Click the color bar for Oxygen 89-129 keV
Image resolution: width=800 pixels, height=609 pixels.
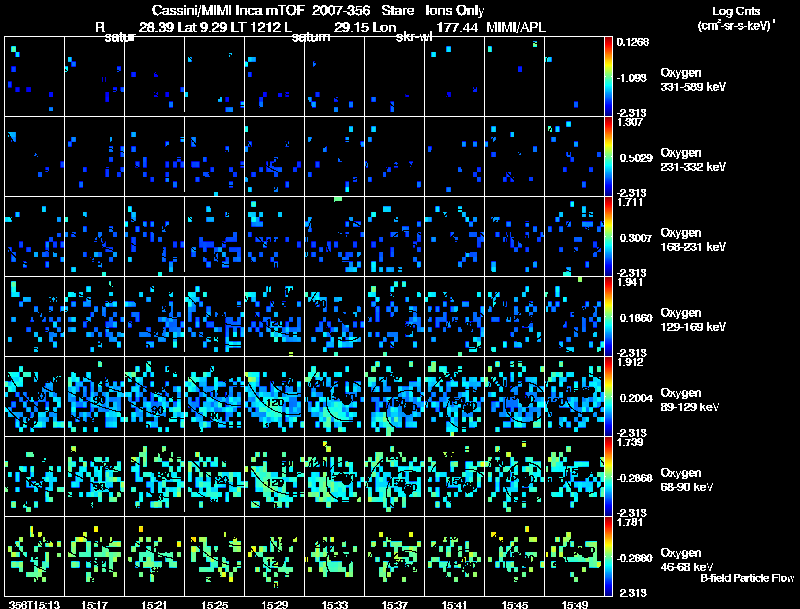point(610,396)
